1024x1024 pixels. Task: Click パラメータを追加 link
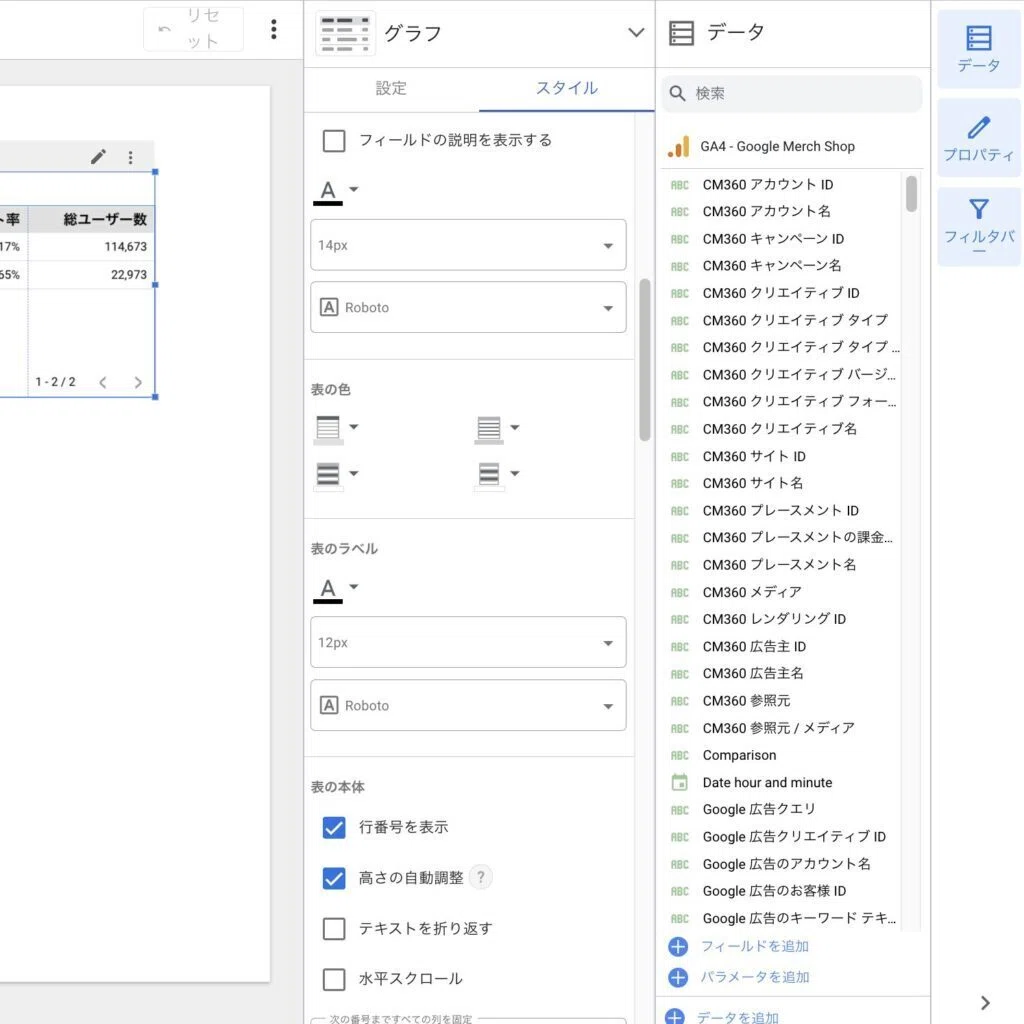[754, 977]
